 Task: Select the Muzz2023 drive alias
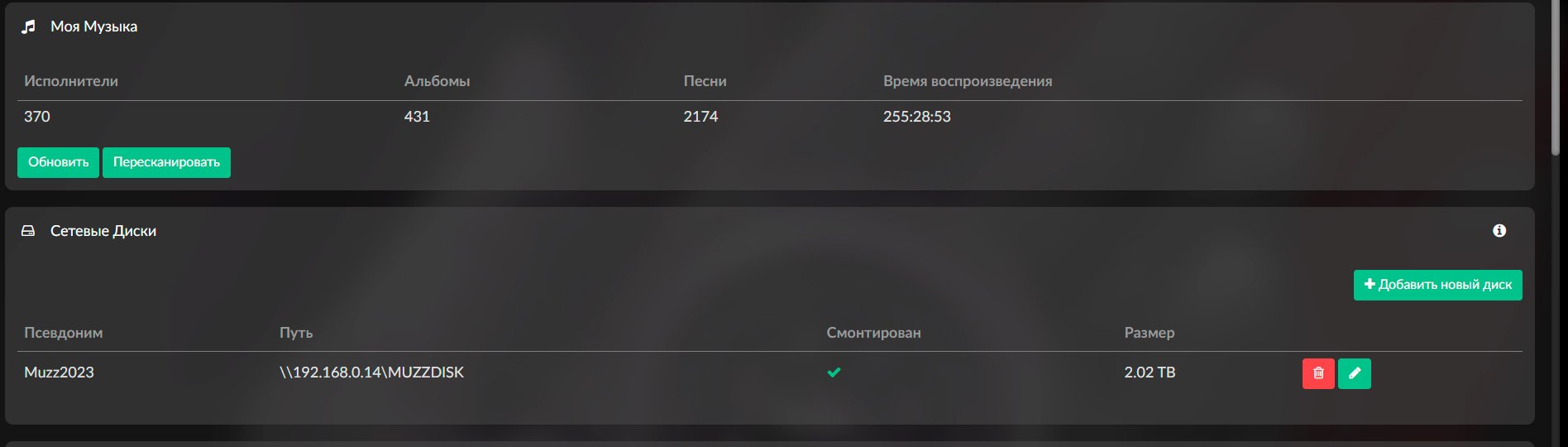(60, 372)
